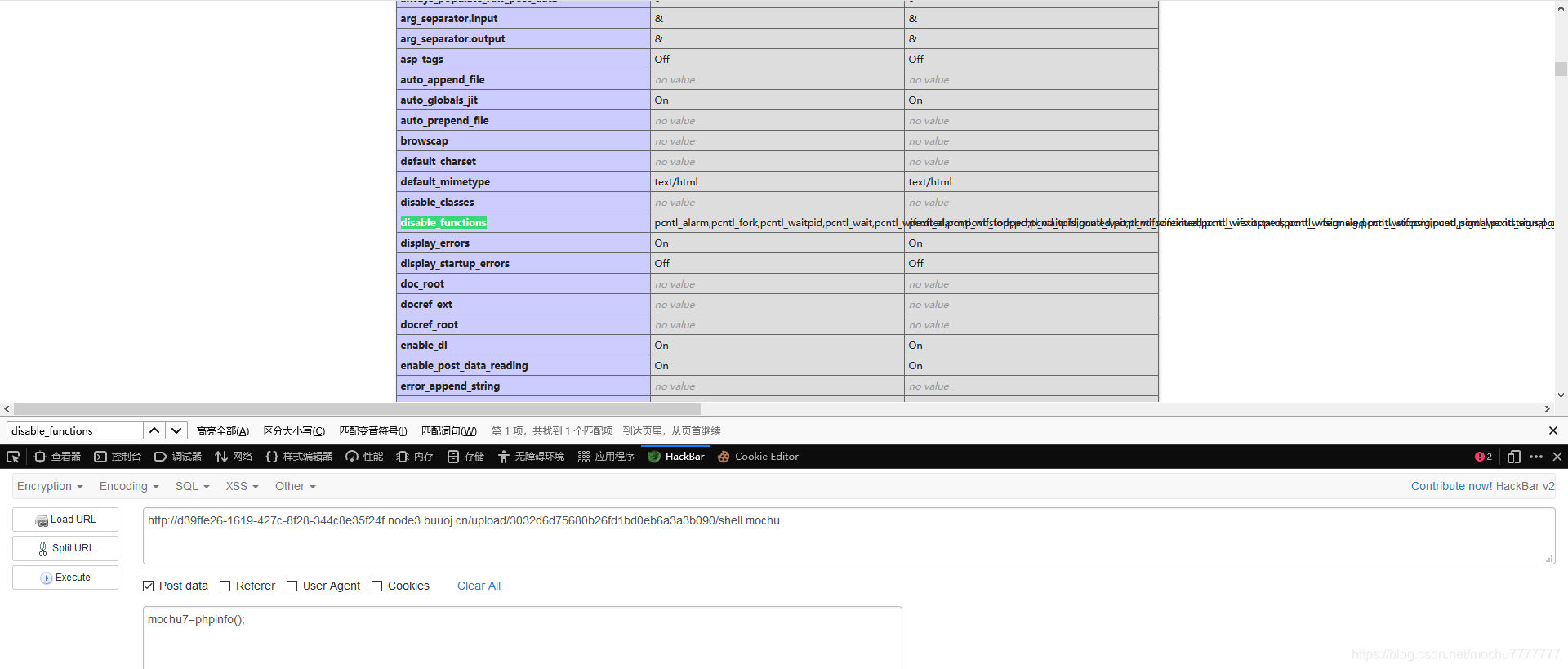The width and height of the screenshot is (1568, 669).
Task: Open the Performance (性能) tab
Action: tap(364, 457)
